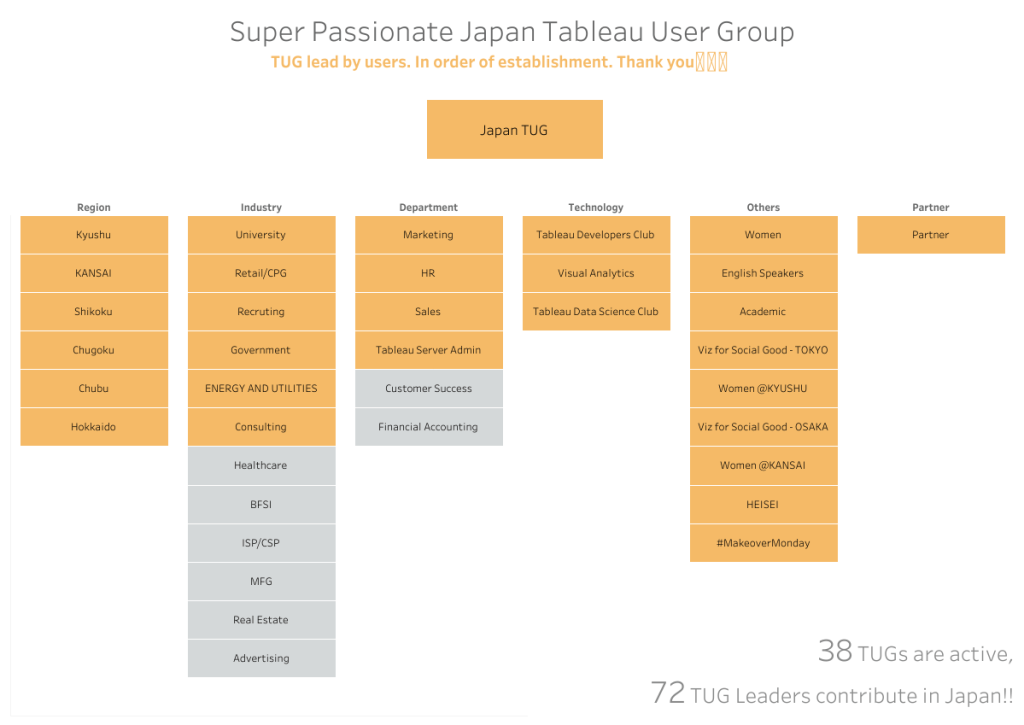Select the gray Real Estate tile
The width and height of the screenshot is (1024, 725).
click(x=261, y=620)
